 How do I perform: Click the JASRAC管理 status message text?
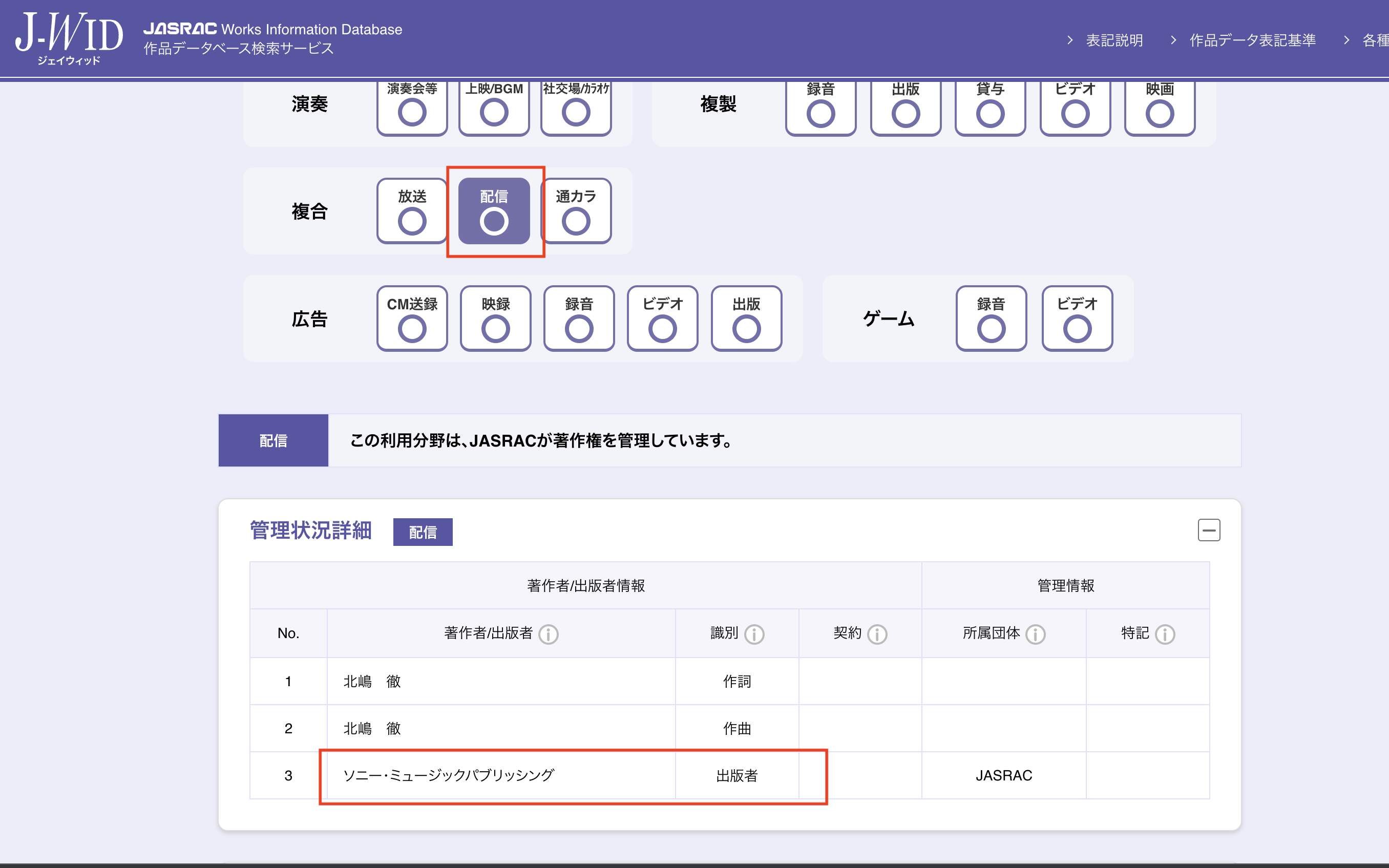click(x=542, y=440)
